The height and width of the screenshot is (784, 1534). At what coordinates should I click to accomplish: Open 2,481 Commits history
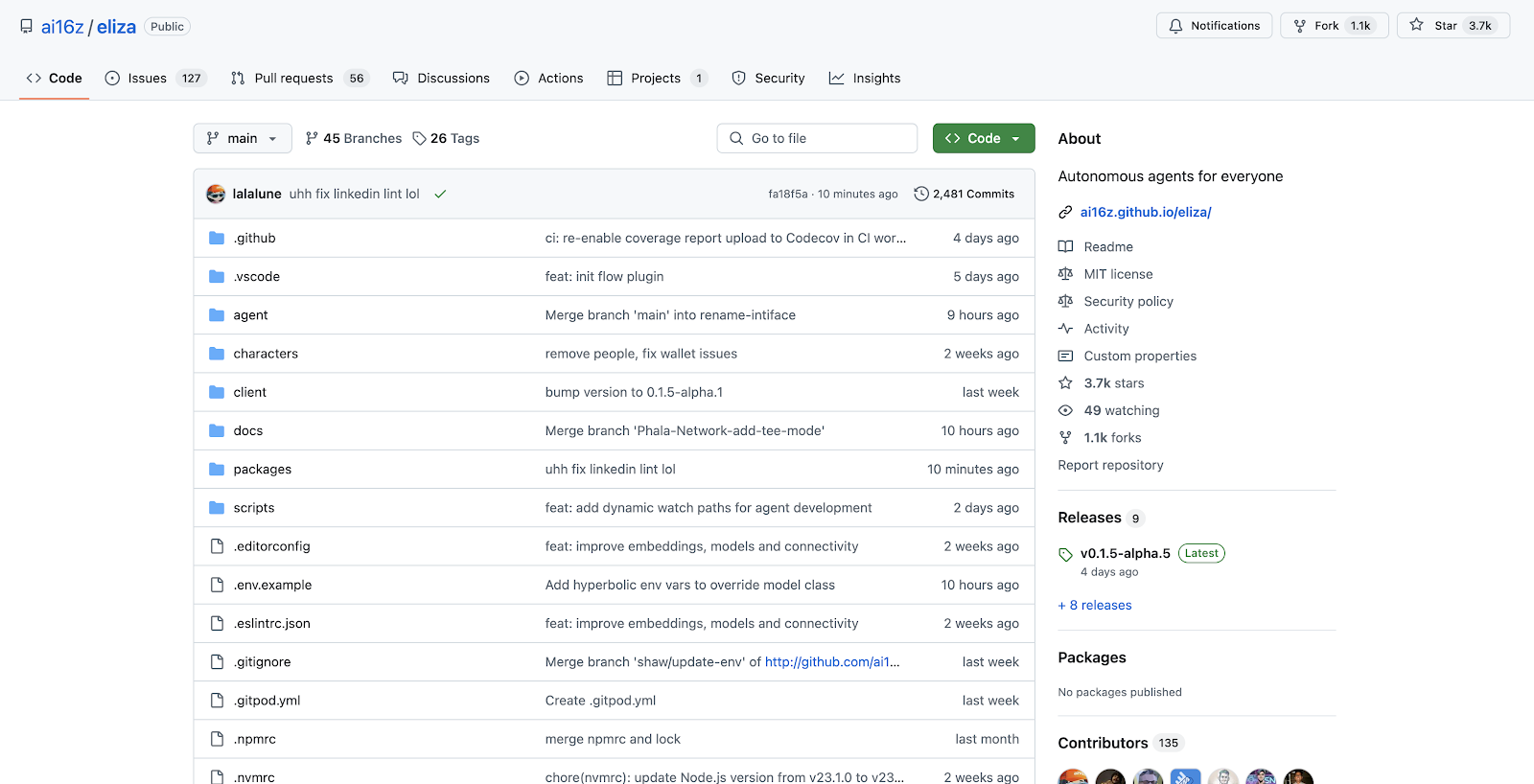pyautogui.click(x=965, y=194)
